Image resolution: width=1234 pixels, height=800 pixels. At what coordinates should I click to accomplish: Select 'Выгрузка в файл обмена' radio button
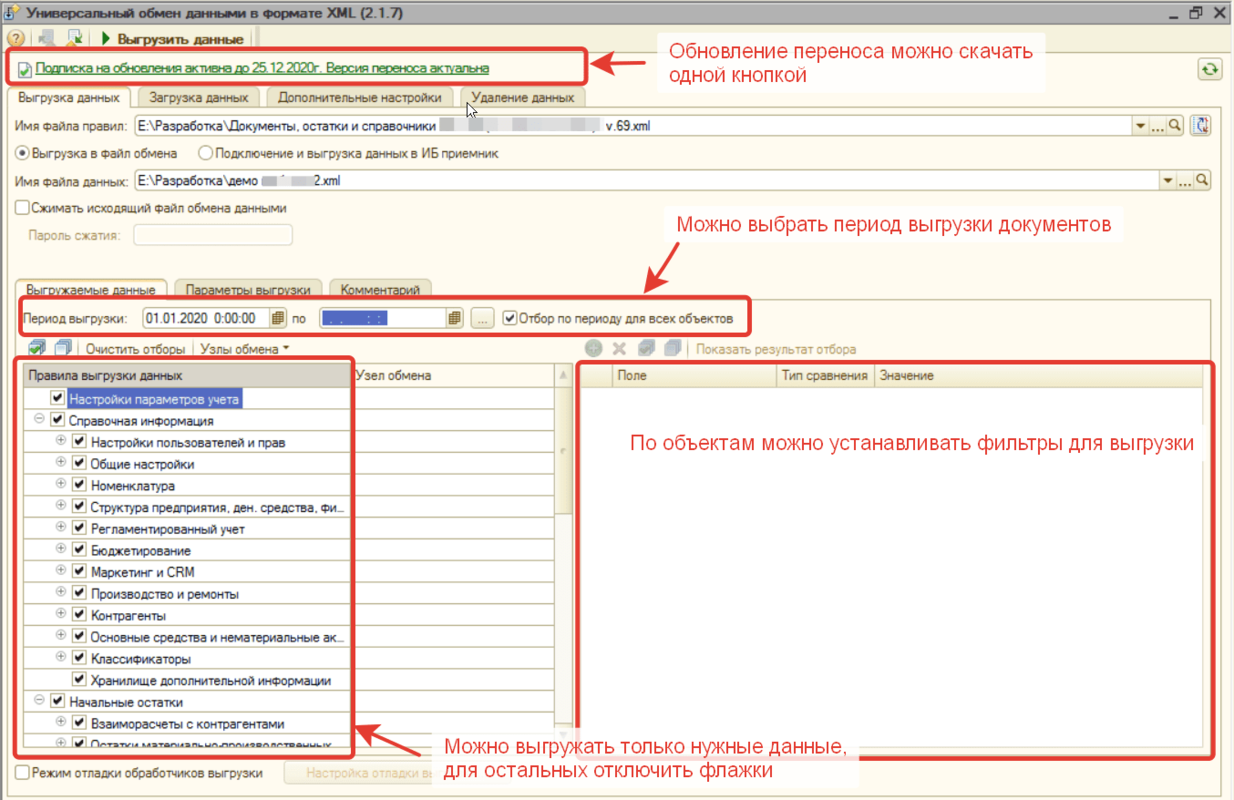click(22, 154)
